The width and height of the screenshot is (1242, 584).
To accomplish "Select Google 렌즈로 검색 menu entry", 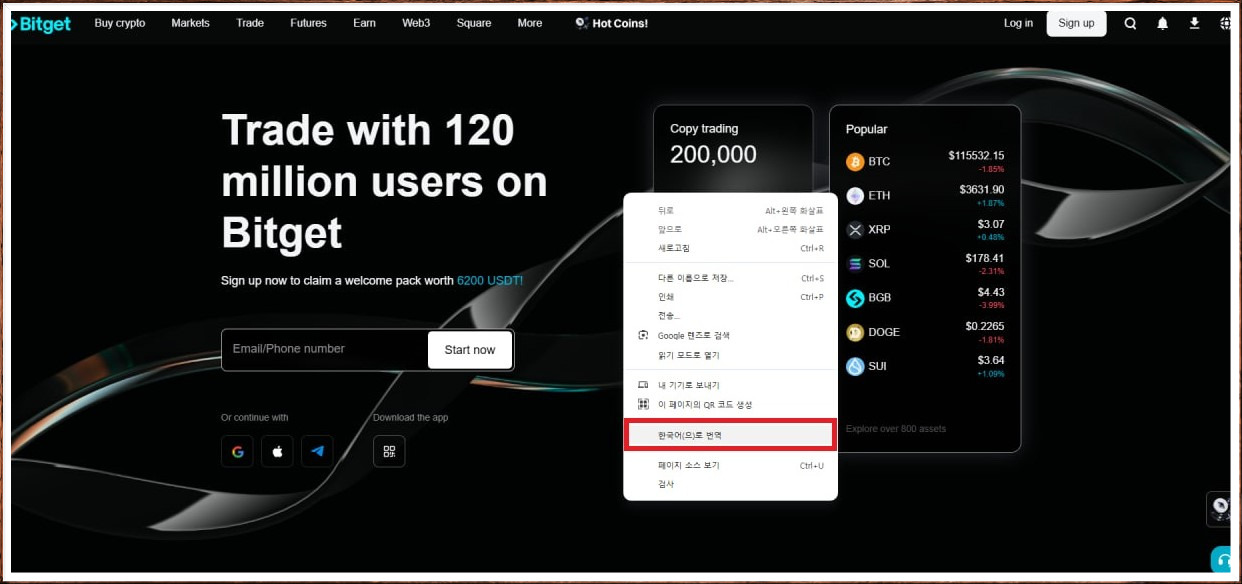I will 730,335.
